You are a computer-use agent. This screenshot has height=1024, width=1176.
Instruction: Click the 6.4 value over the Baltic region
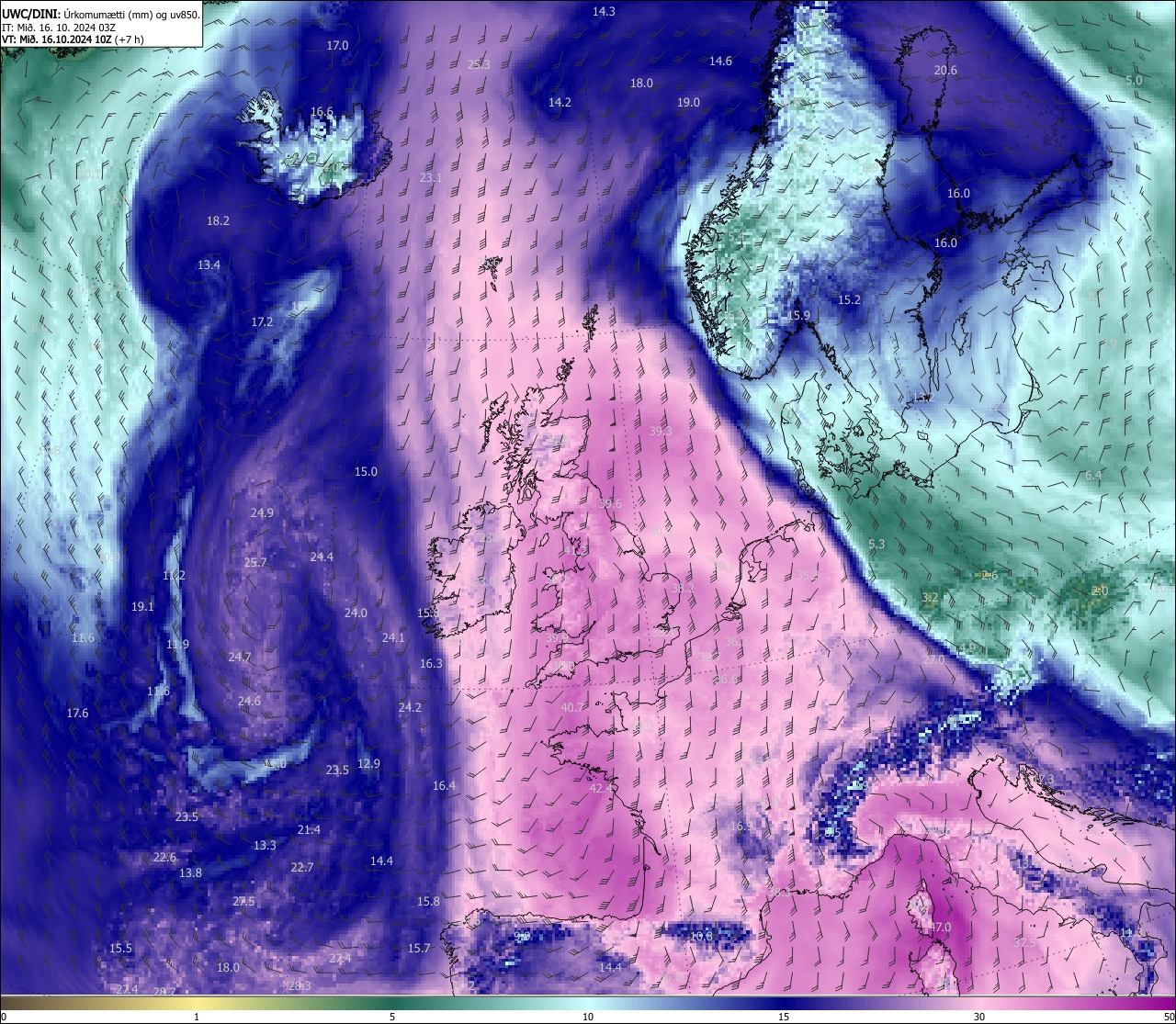(x=1093, y=475)
